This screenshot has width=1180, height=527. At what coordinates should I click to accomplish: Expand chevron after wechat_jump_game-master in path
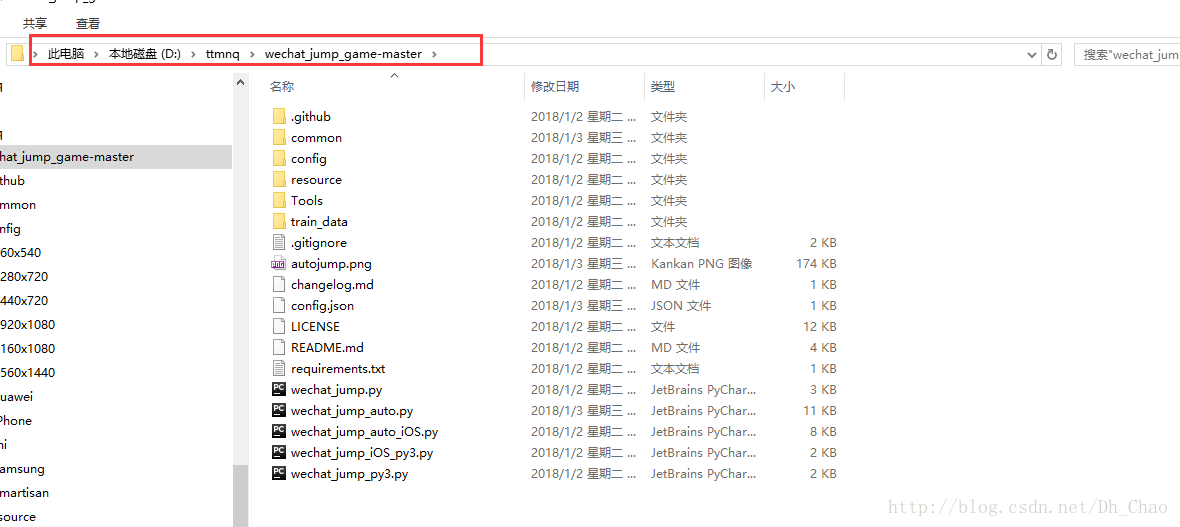[x=434, y=54]
